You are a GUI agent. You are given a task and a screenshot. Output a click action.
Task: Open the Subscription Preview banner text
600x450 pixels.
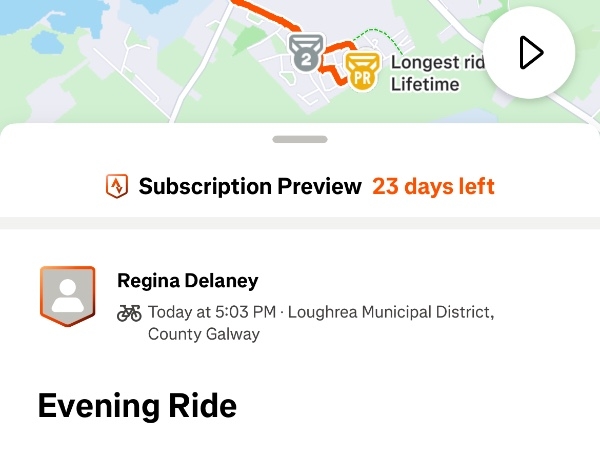point(250,186)
